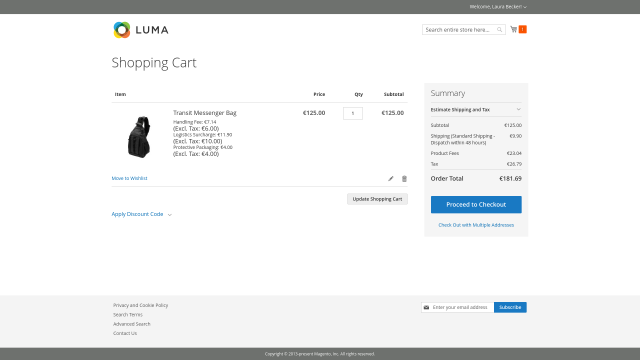Click the Shopping Cart page heading
Screen dimensions: 640x360
[154, 63]
